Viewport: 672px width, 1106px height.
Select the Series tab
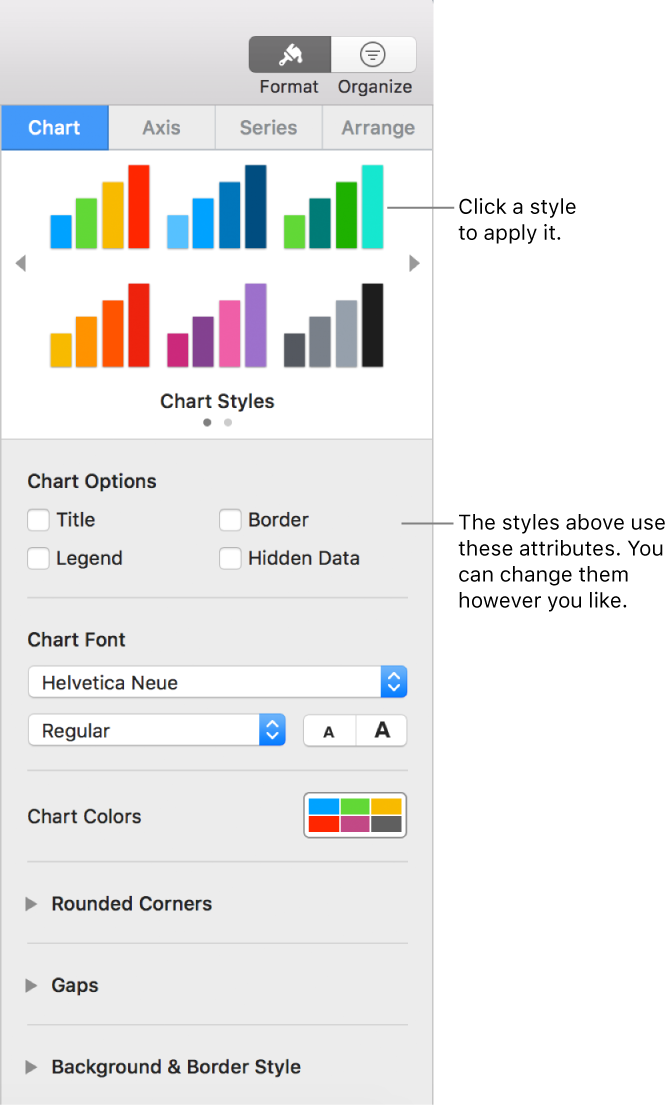click(x=268, y=128)
